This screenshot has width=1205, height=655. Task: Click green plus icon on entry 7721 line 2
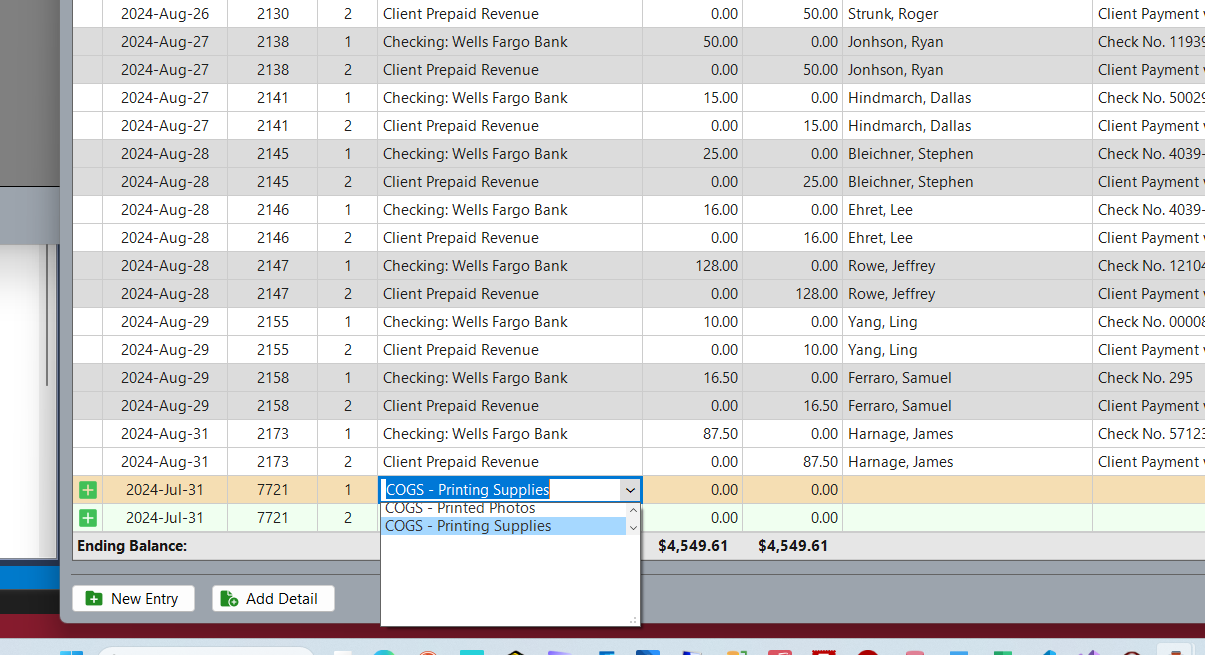[x=88, y=518]
